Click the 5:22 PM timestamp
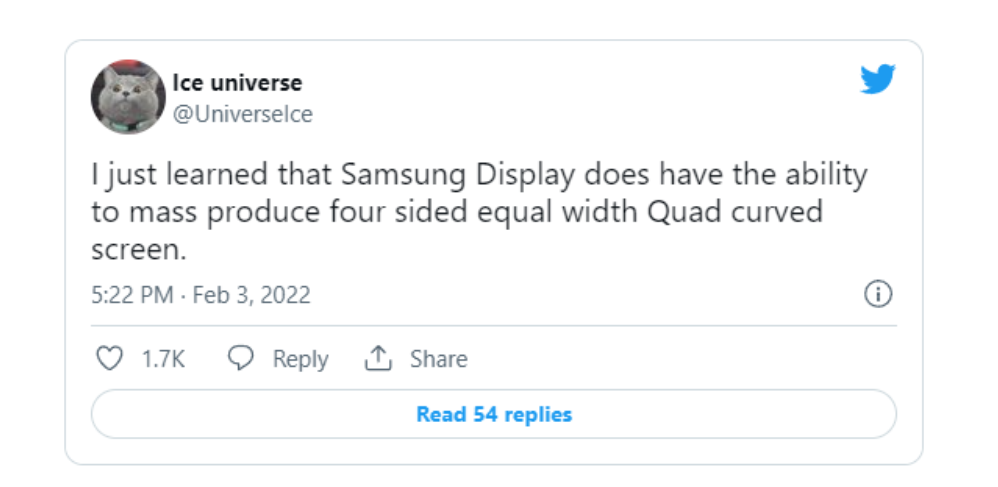 point(131,295)
